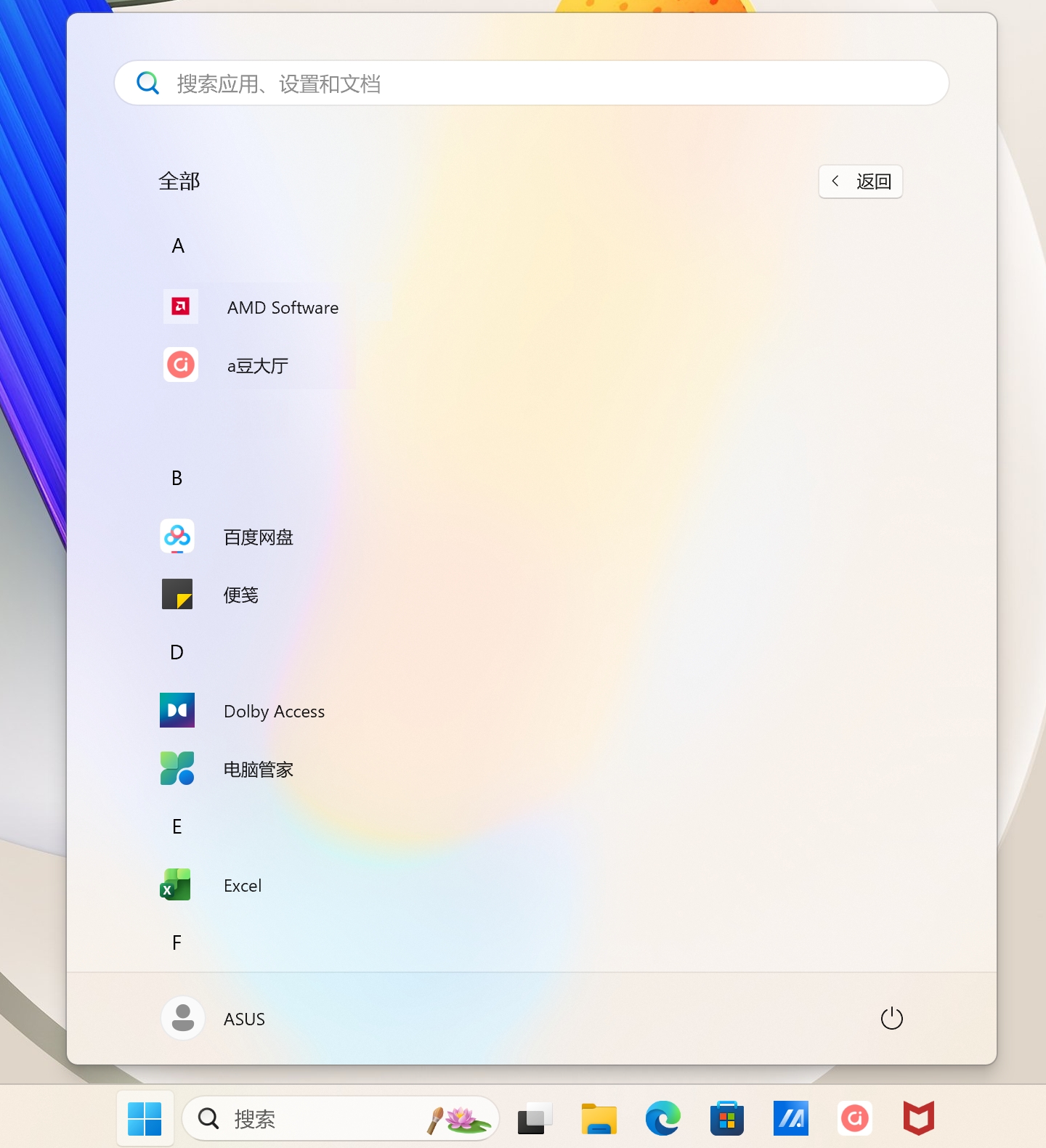Open File Explorer from the taskbar
The width and height of the screenshot is (1046, 1148).
(x=599, y=1119)
